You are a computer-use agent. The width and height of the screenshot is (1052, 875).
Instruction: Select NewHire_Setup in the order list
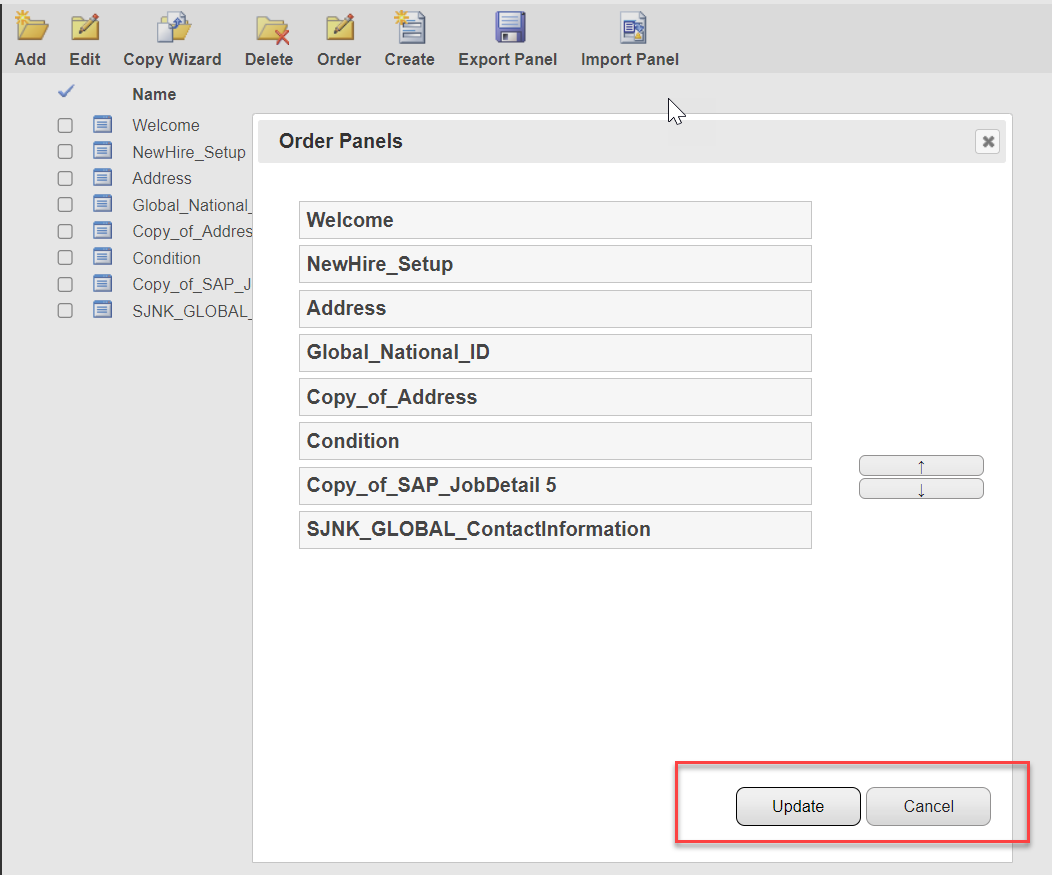[555, 264]
